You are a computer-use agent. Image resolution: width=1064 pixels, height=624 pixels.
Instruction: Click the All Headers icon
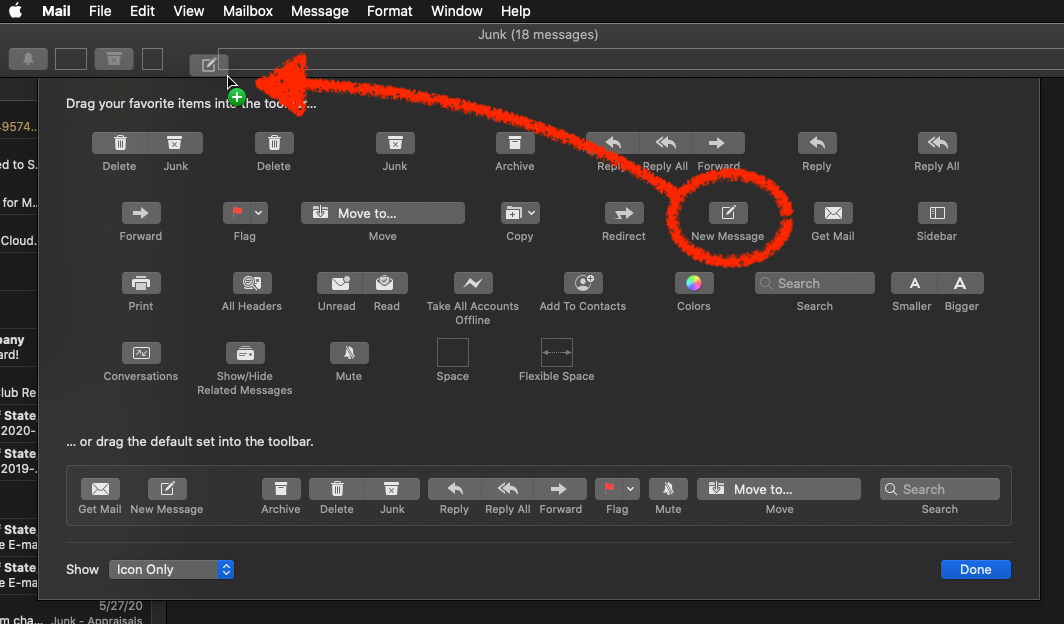(x=252, y=283)
